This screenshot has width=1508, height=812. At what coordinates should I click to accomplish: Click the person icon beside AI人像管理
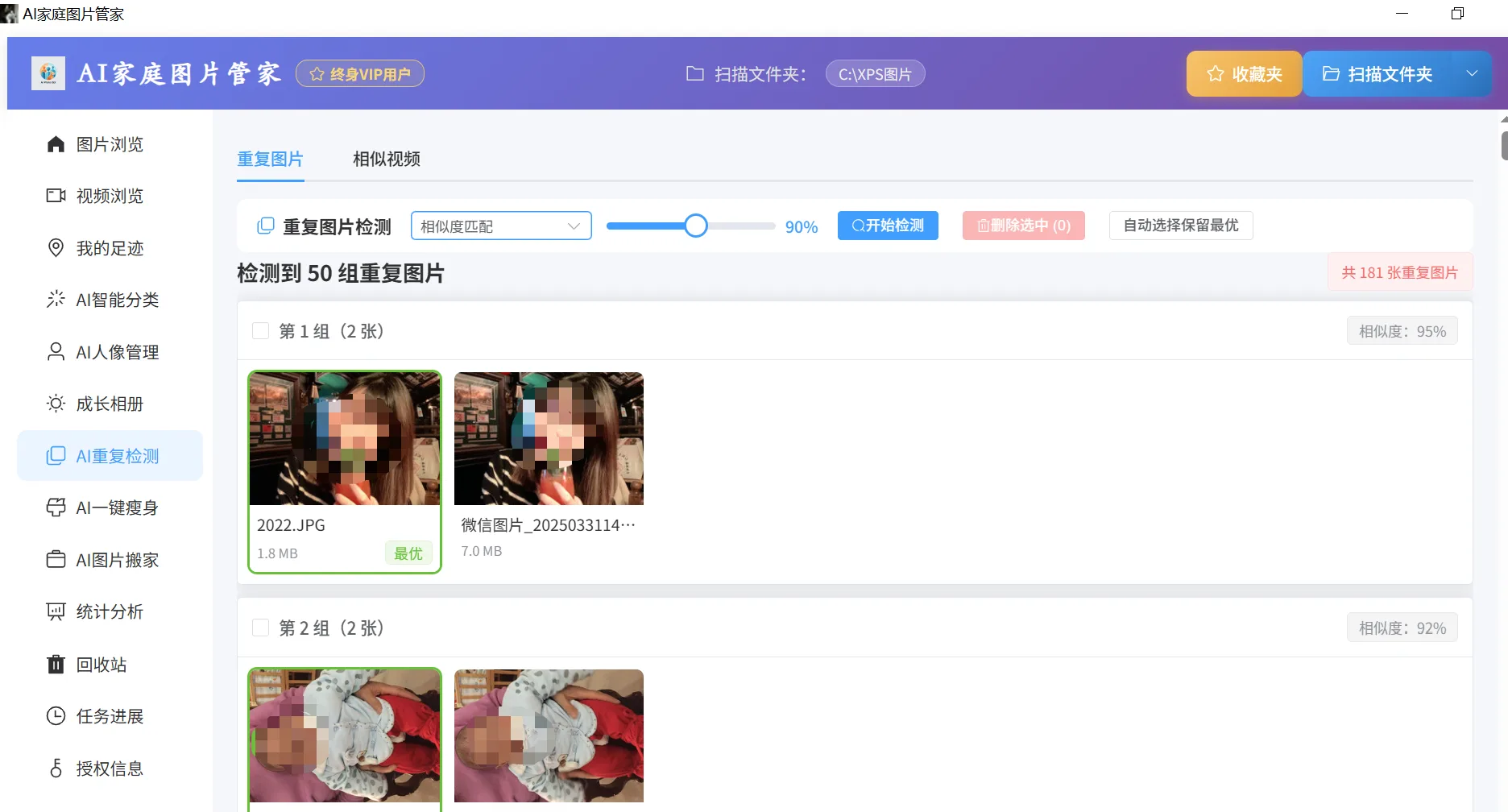[56, 351]
